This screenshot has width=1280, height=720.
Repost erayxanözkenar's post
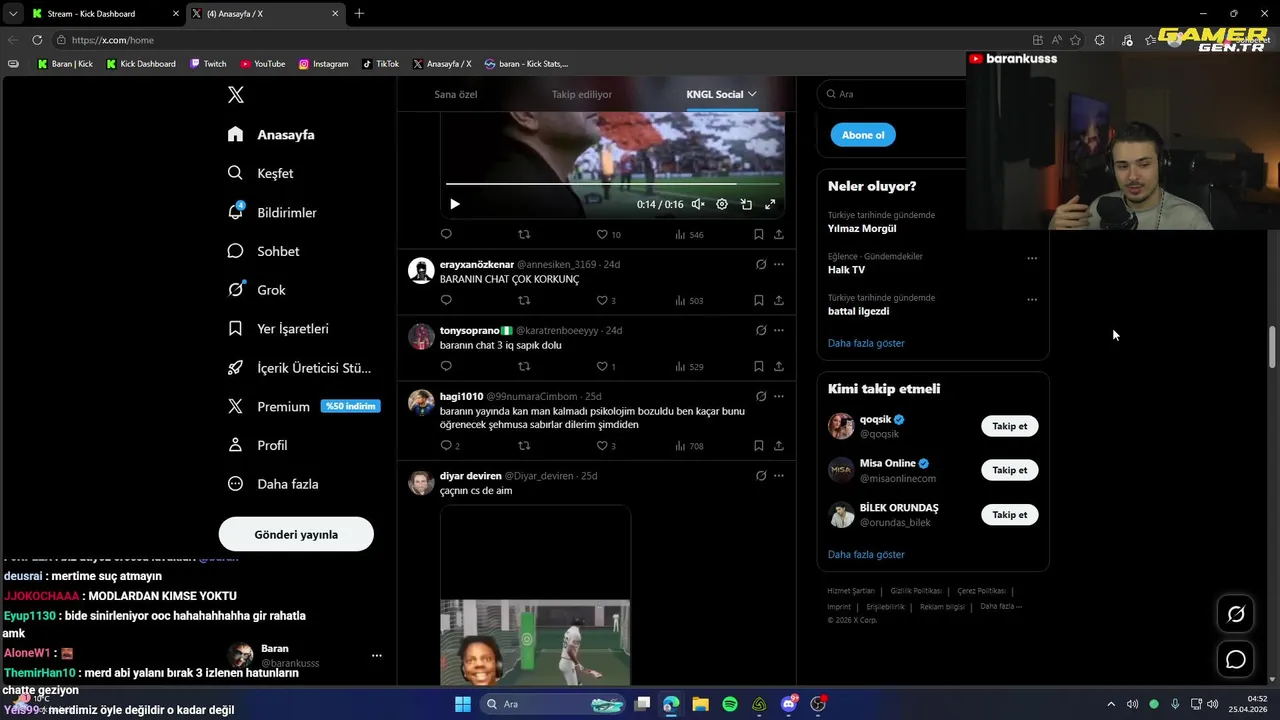524,300
